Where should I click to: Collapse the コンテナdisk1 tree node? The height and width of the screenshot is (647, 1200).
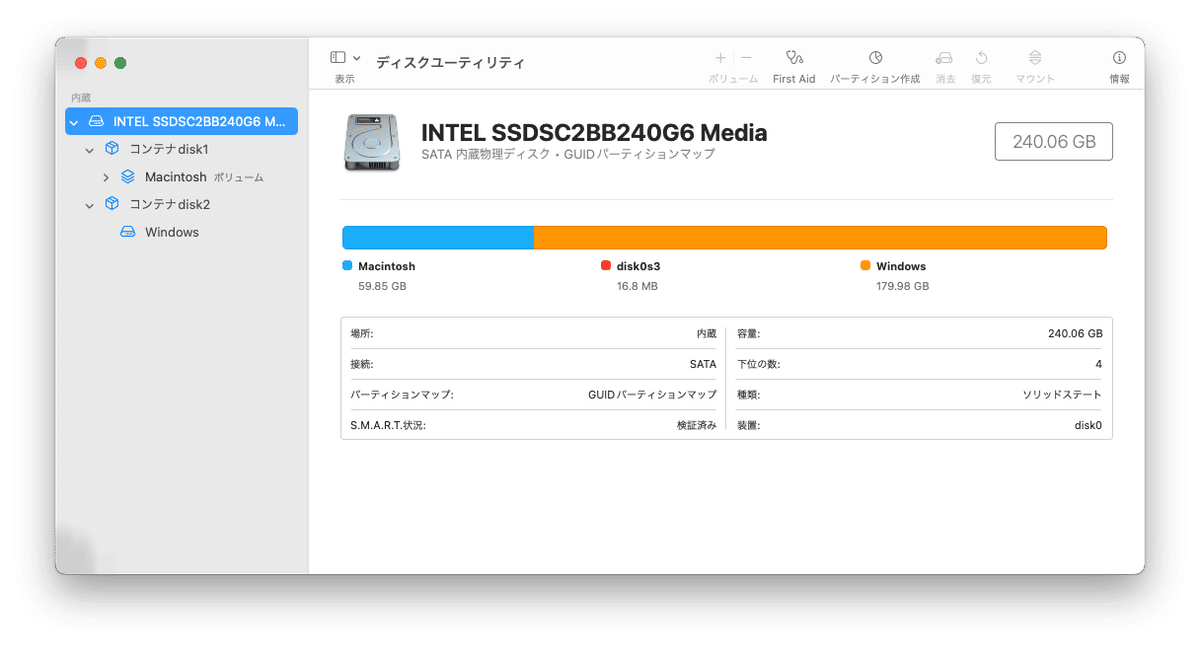point(90,149)
